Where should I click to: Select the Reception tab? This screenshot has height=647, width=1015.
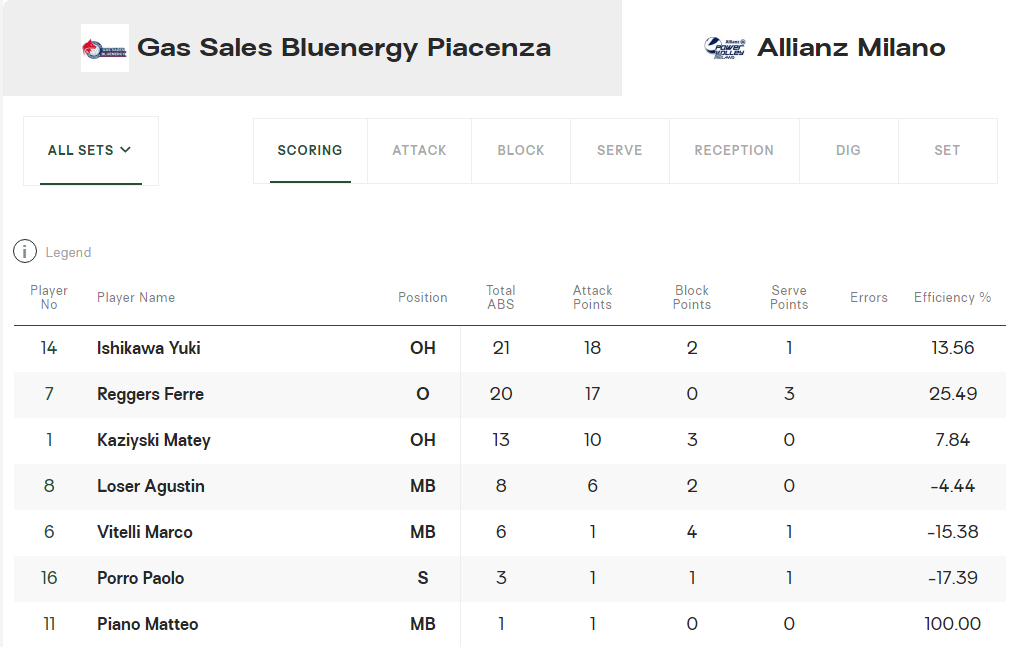734,150
